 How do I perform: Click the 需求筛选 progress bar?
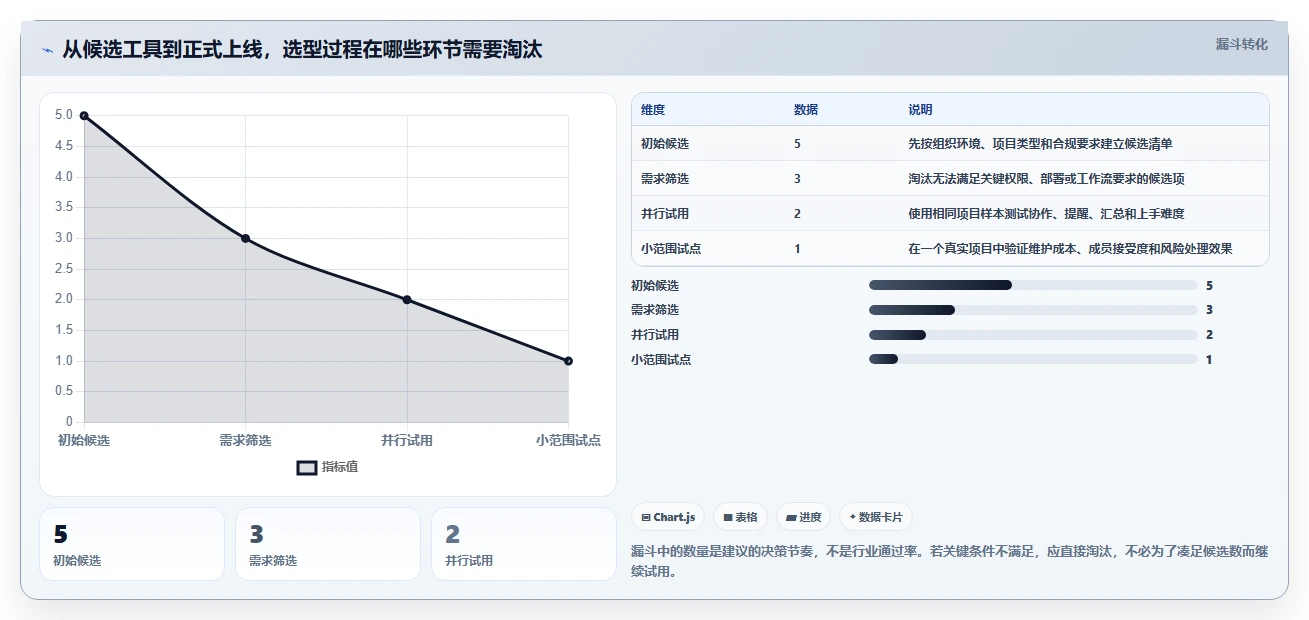click(1033, 310)
